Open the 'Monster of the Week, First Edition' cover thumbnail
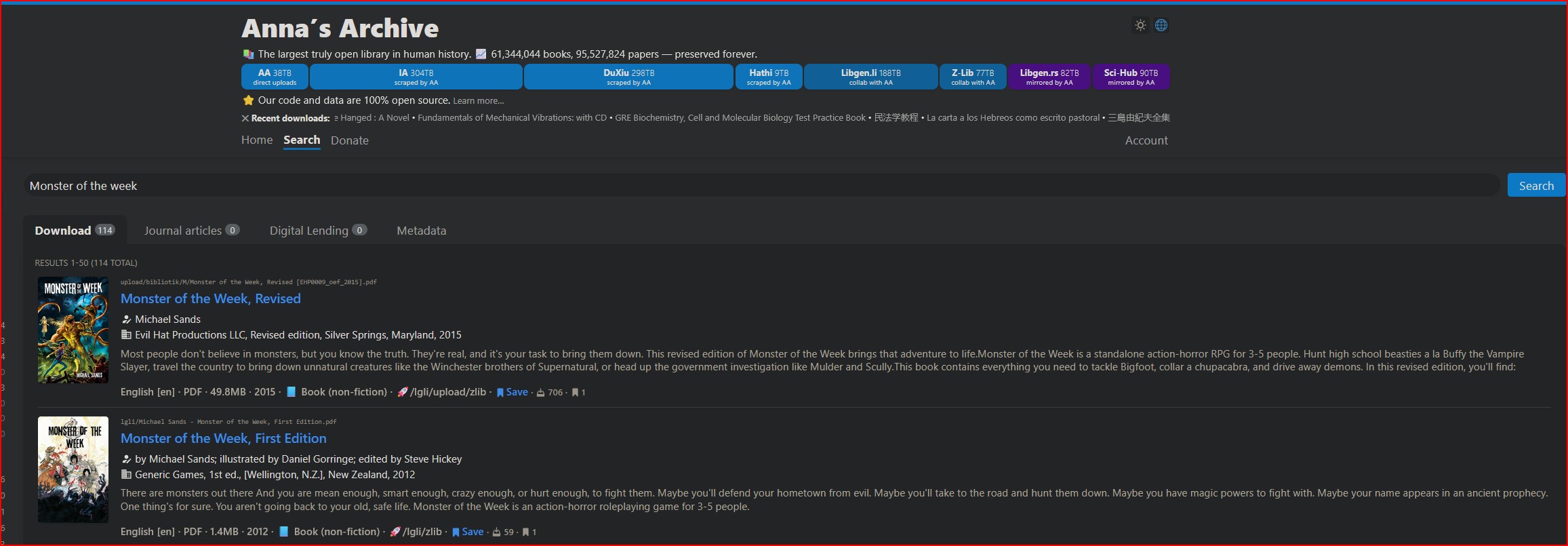This screenshot has width=1568, height=546. [73, 470]
